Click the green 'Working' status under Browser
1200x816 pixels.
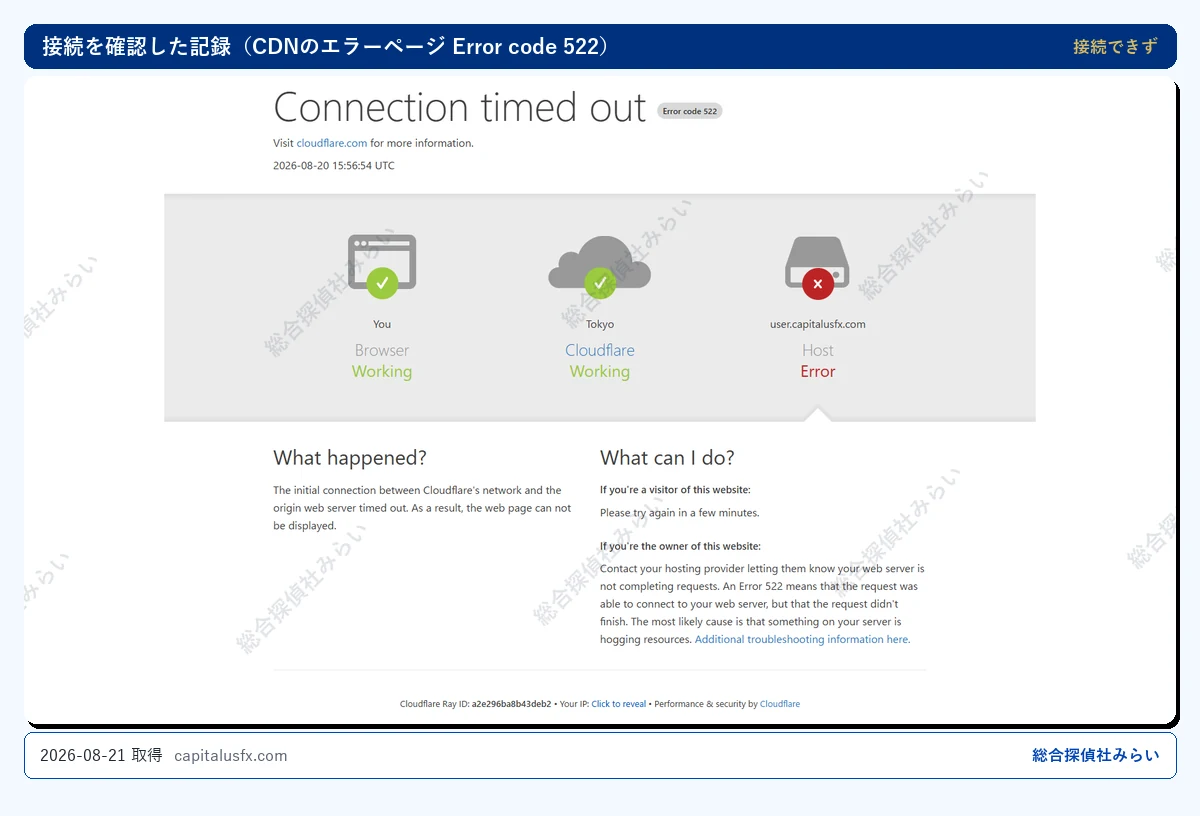coord(382,371)
